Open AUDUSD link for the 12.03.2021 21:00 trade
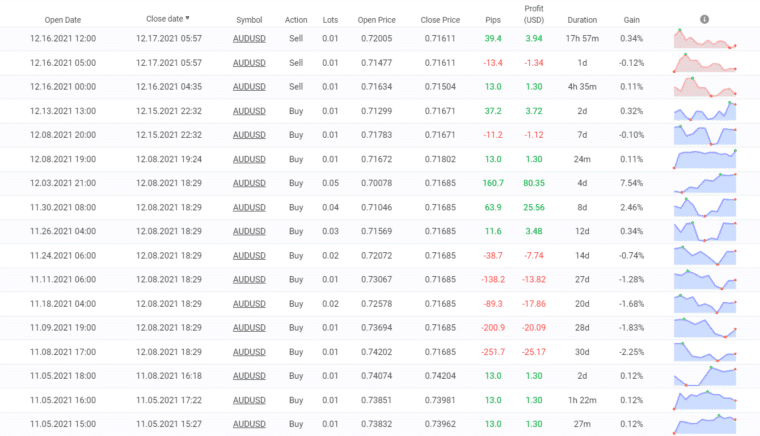Image resolution: width=760 pixels, height=436 pixels. (249, 183)
